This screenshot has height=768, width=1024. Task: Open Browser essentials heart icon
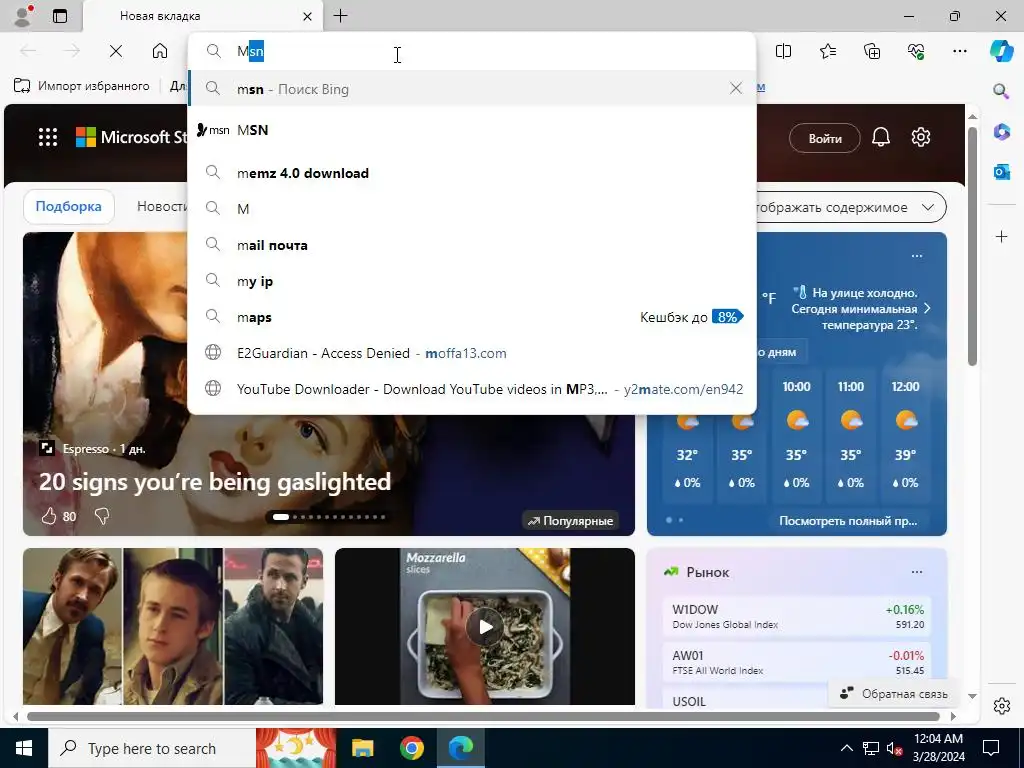(x=916, y=51)
